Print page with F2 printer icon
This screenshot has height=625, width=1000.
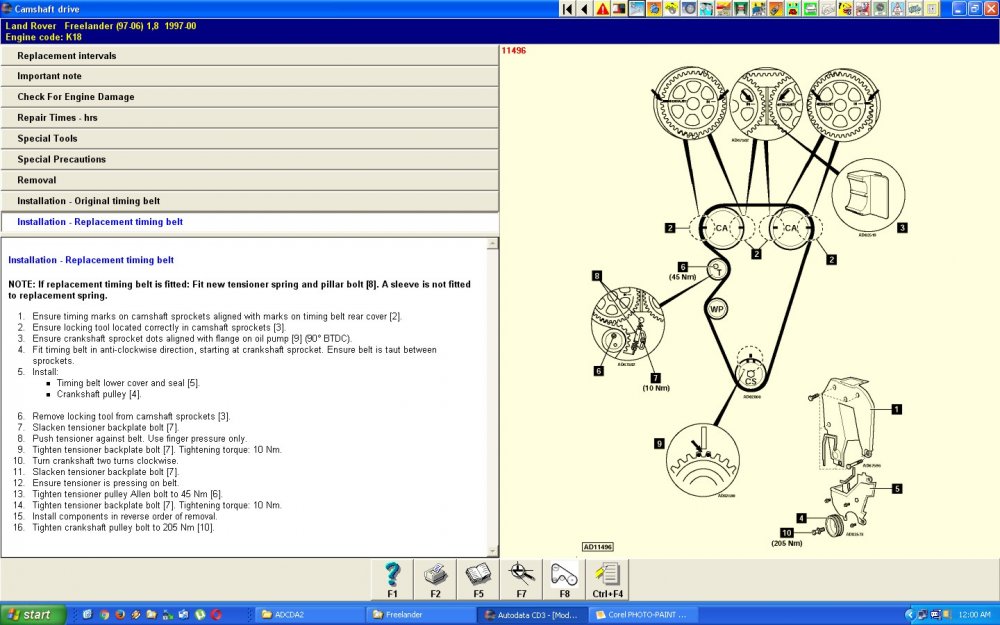(435, 580)
